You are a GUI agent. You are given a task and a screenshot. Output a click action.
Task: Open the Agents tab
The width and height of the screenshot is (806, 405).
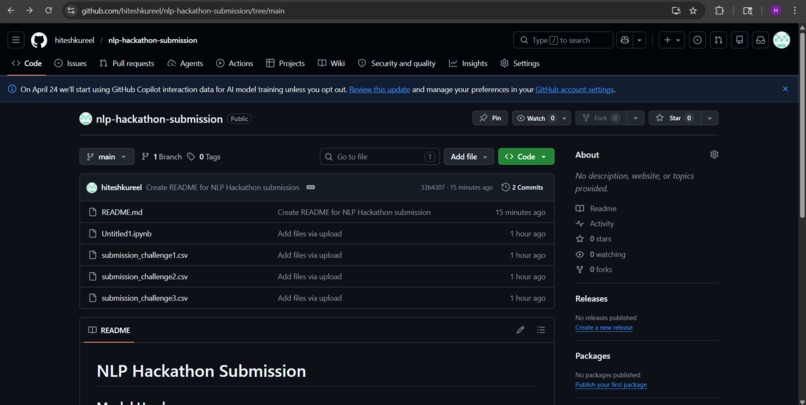pyautogui.click(x=185, y=63)
